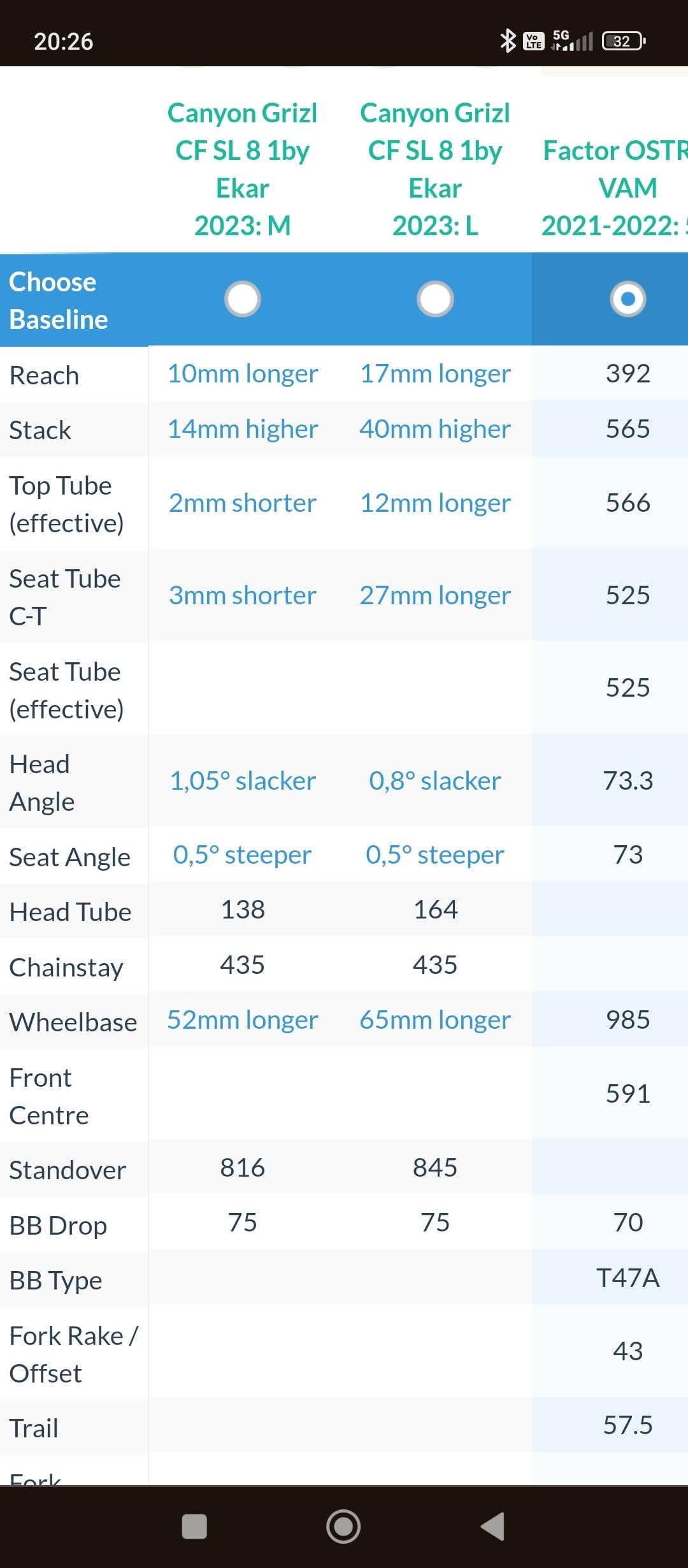Tap the Reach row label
The height and width of the screenshot is (1568, 688).
(44, 375)
